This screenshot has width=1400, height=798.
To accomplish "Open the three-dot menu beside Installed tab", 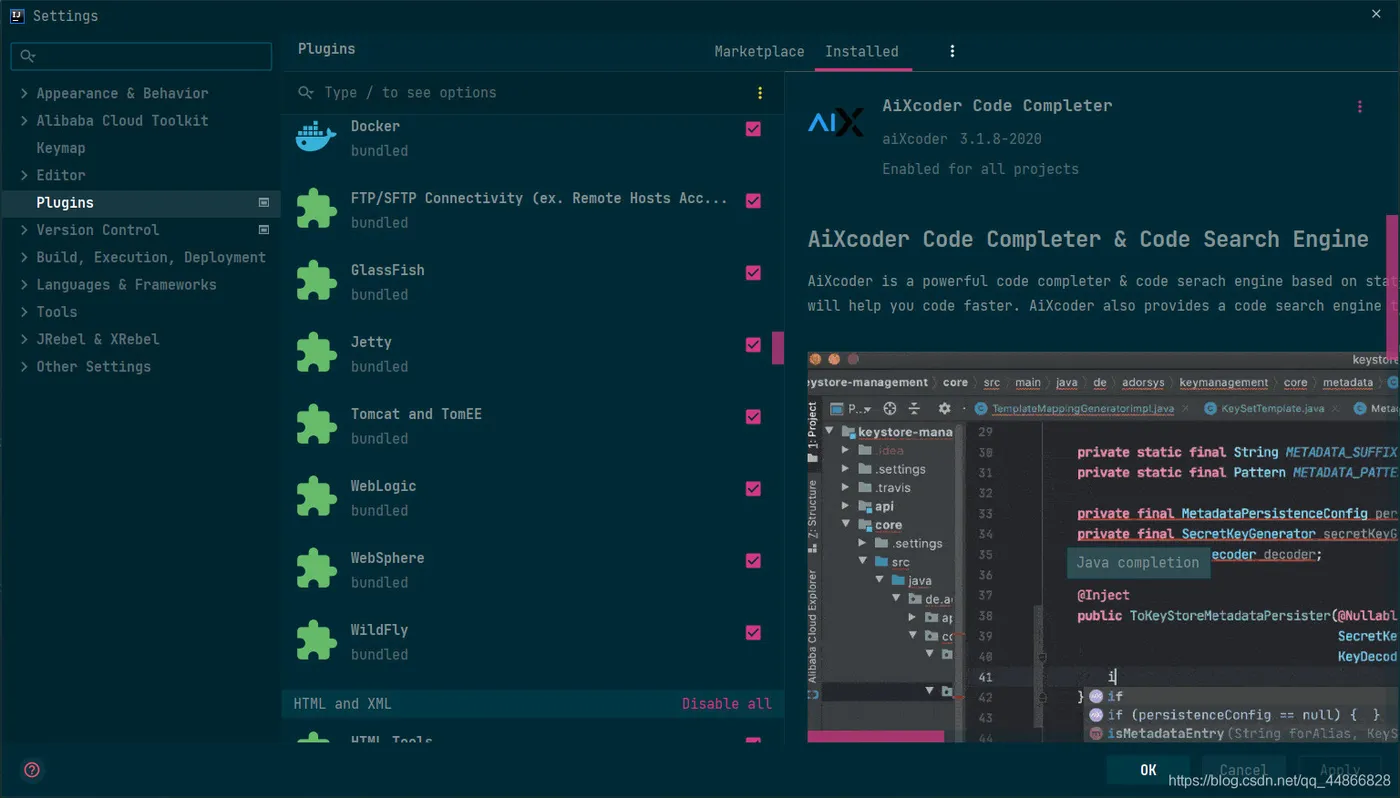I will (x=952, y=51).
